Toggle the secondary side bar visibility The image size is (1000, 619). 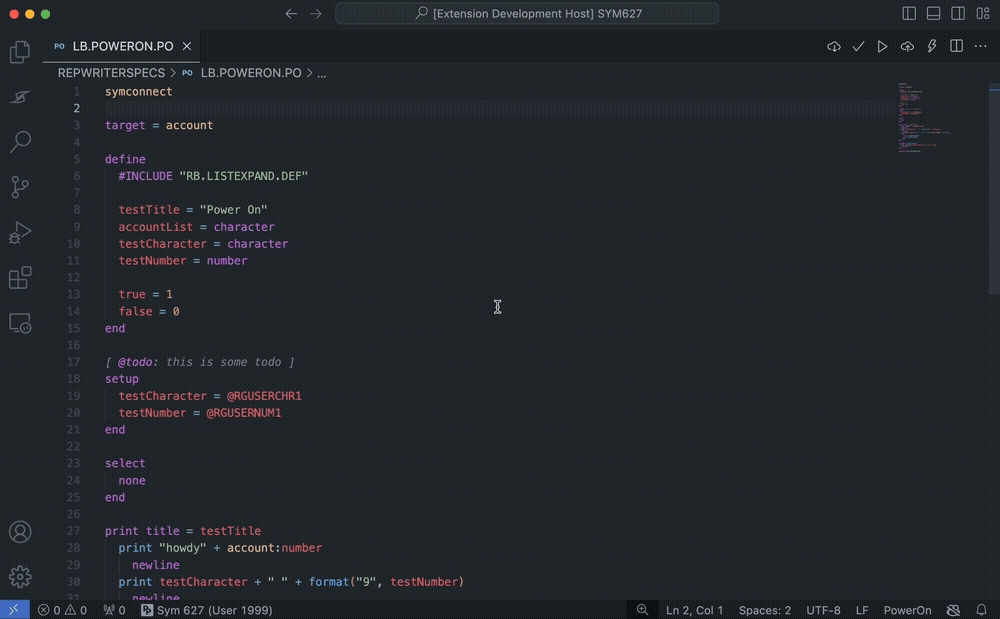[x=958, y=14]
